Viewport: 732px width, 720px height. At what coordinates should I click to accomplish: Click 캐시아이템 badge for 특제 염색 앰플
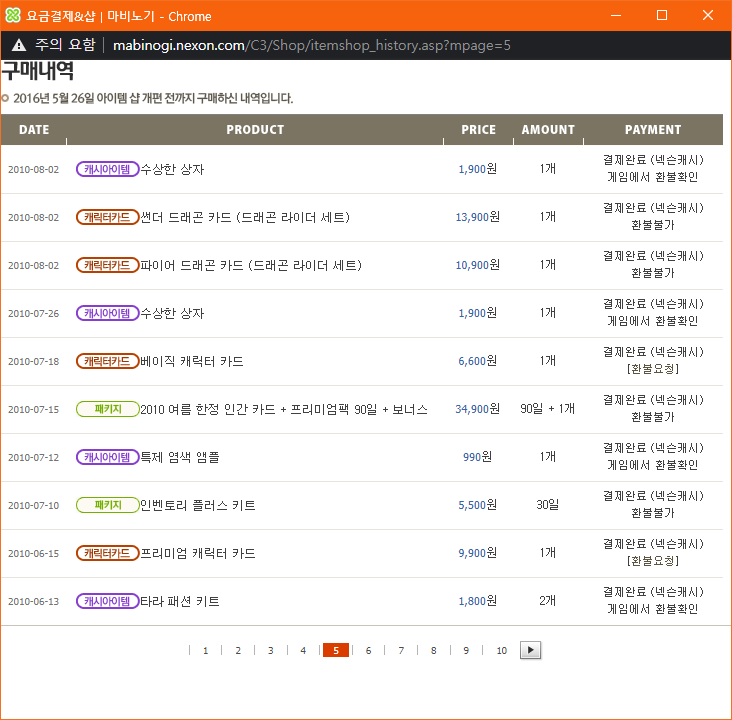point(107,457)
